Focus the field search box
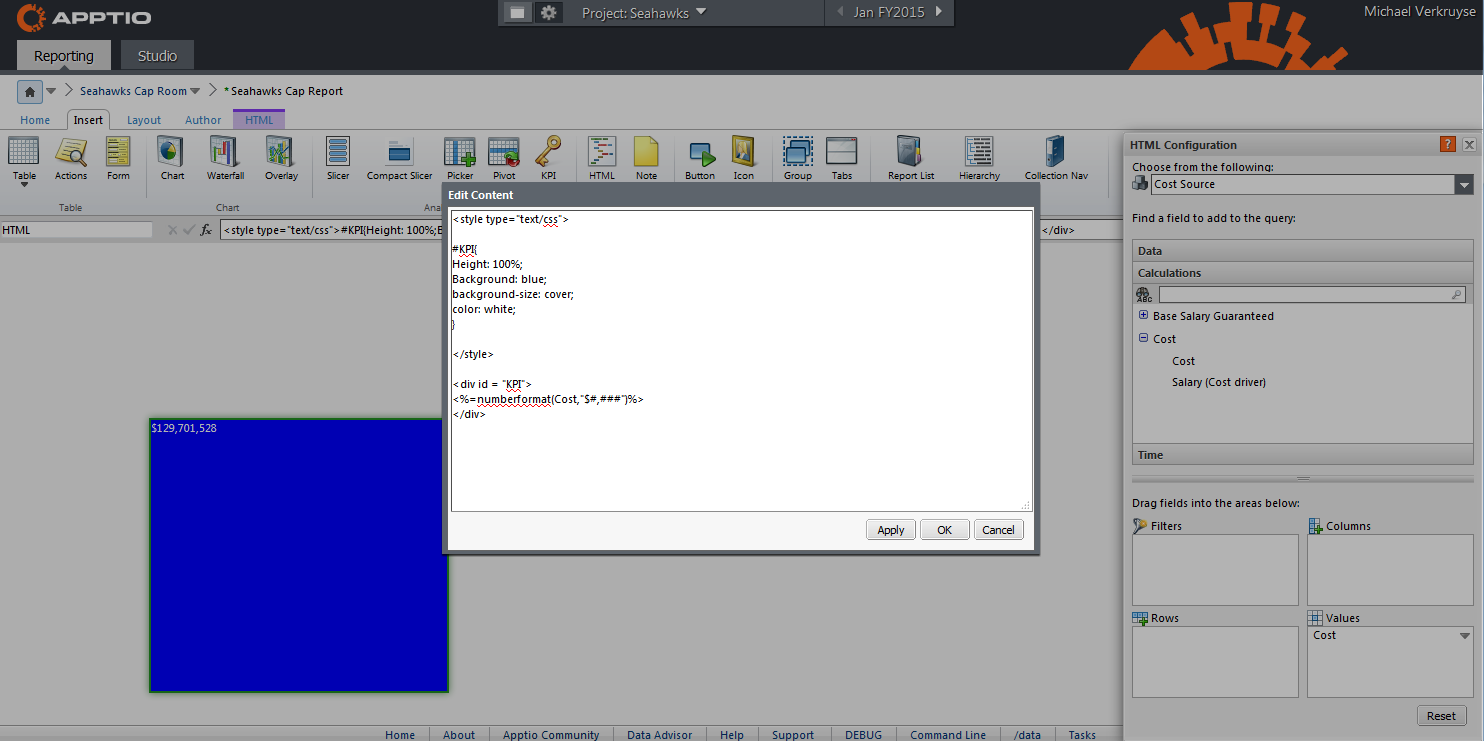 (x=1312, y=295)
